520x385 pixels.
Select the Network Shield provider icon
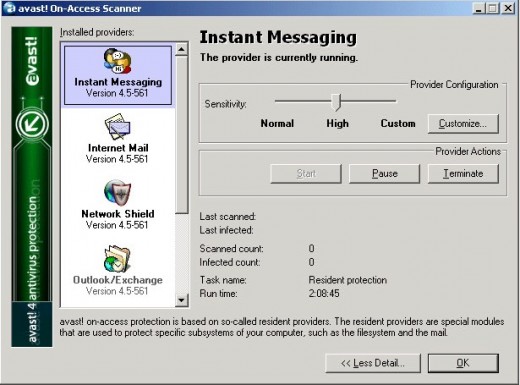(117, 192)
